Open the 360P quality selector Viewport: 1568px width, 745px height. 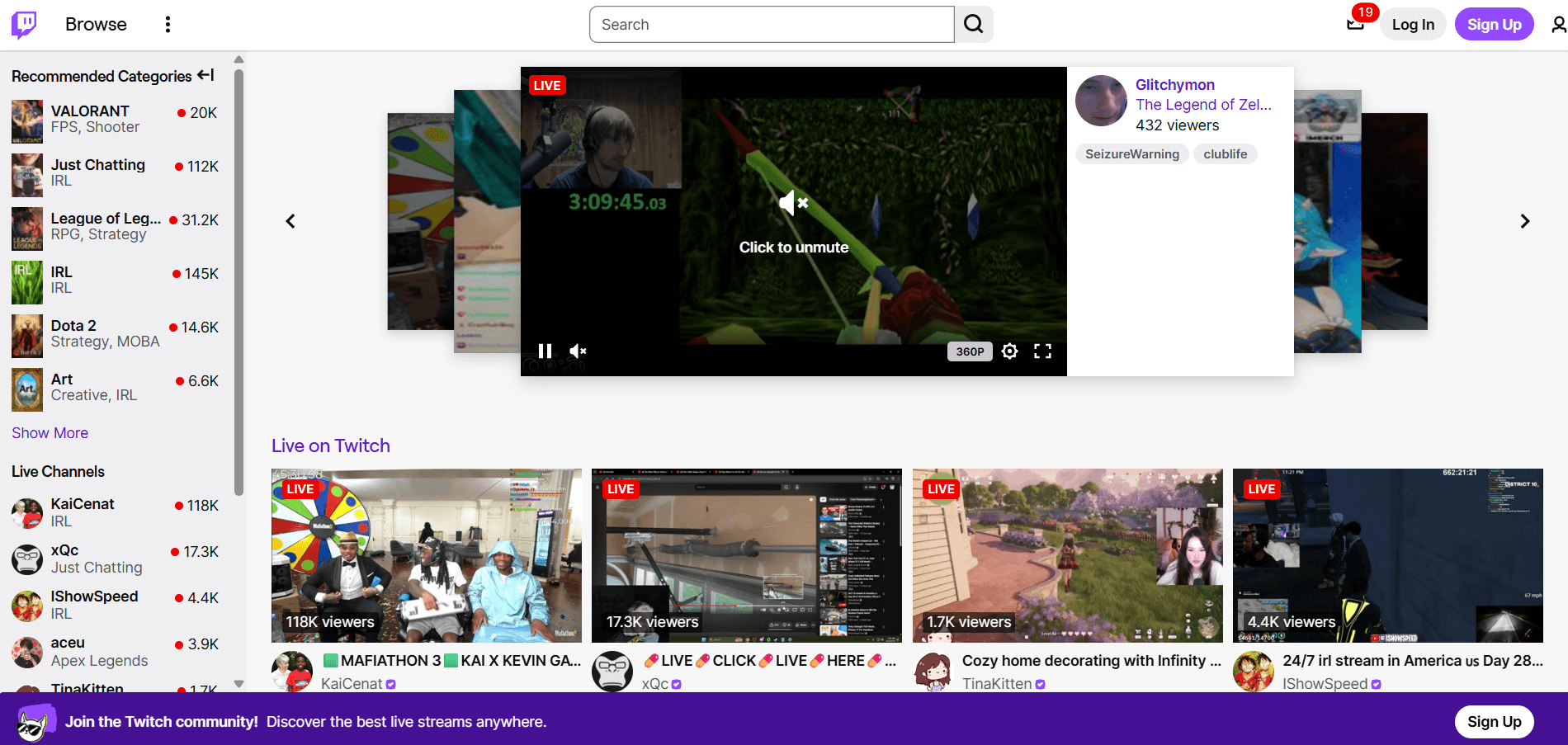click(969, 351)
